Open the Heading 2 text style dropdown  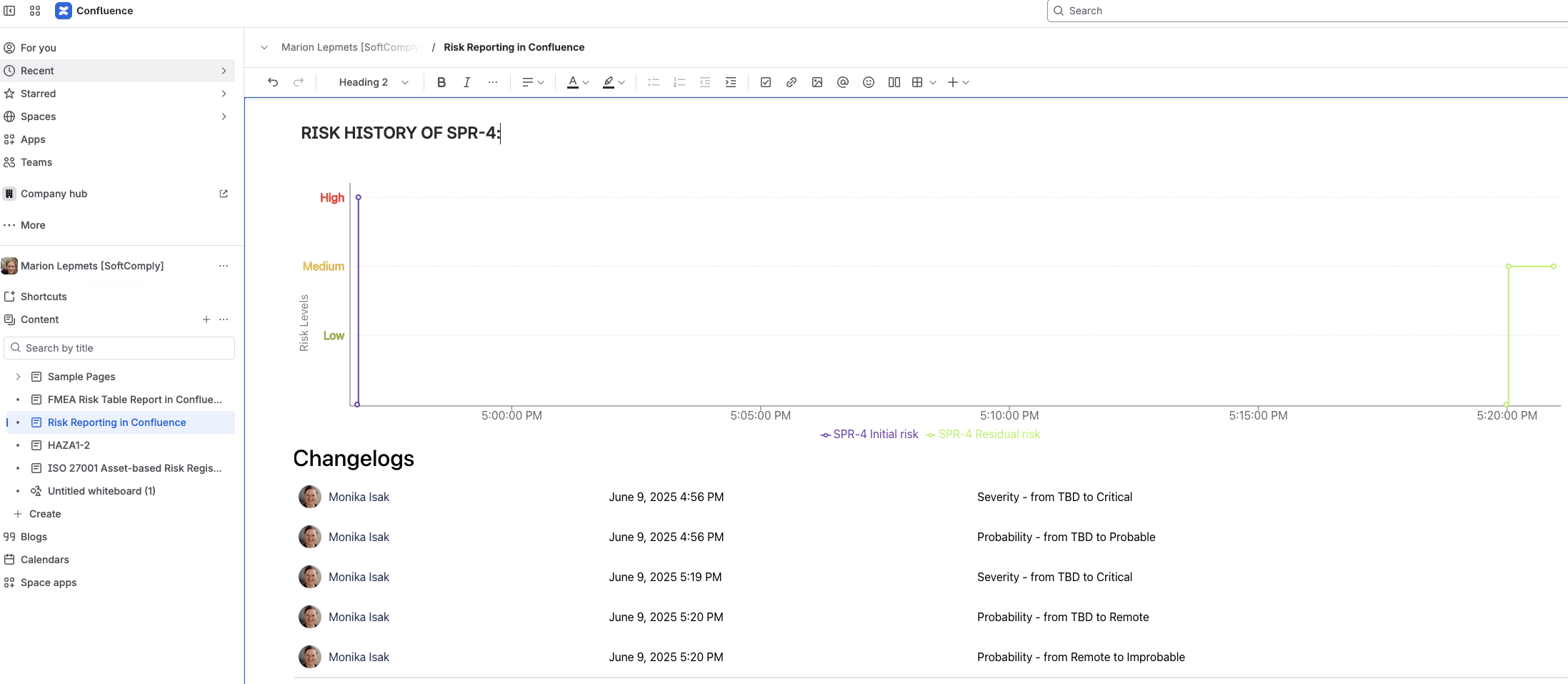pyautogui.click(x=372, y=82)
